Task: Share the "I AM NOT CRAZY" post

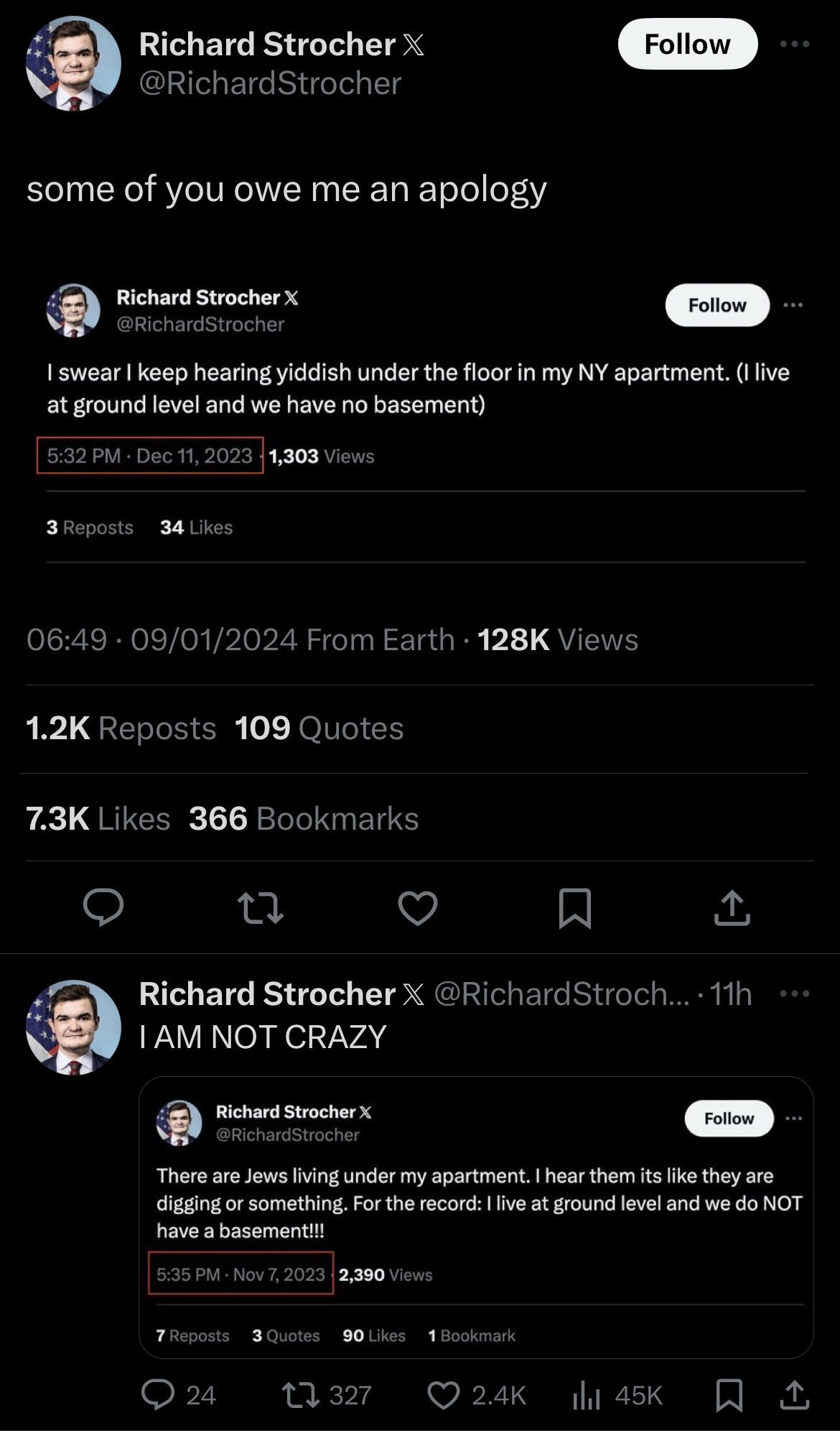Action: 794,1395
